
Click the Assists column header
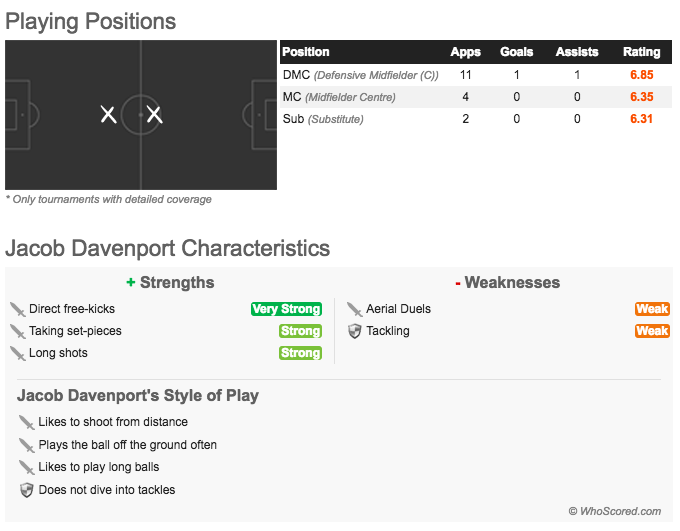coord(577,52)
